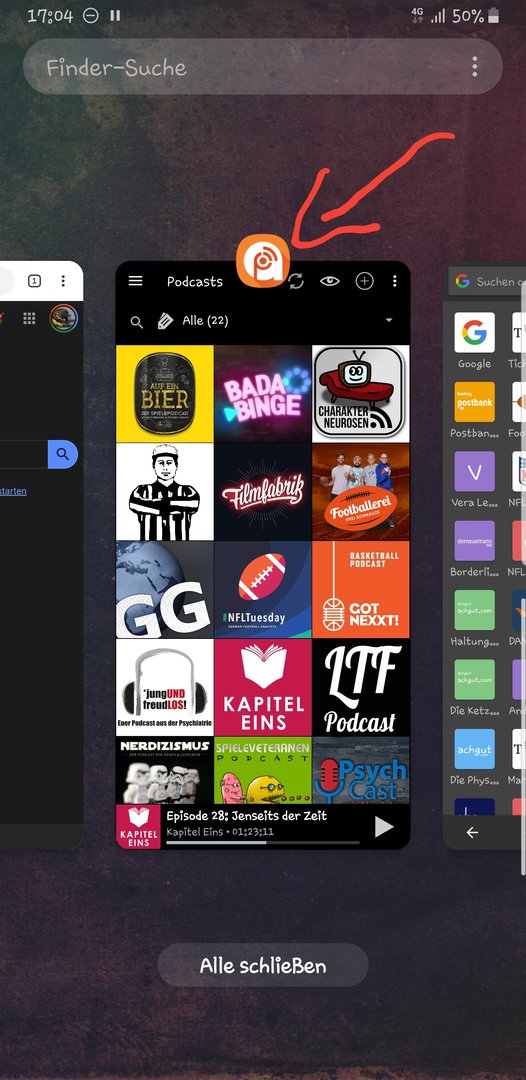Expand the Alle (22) category dropdown arrow

(389, 321)
